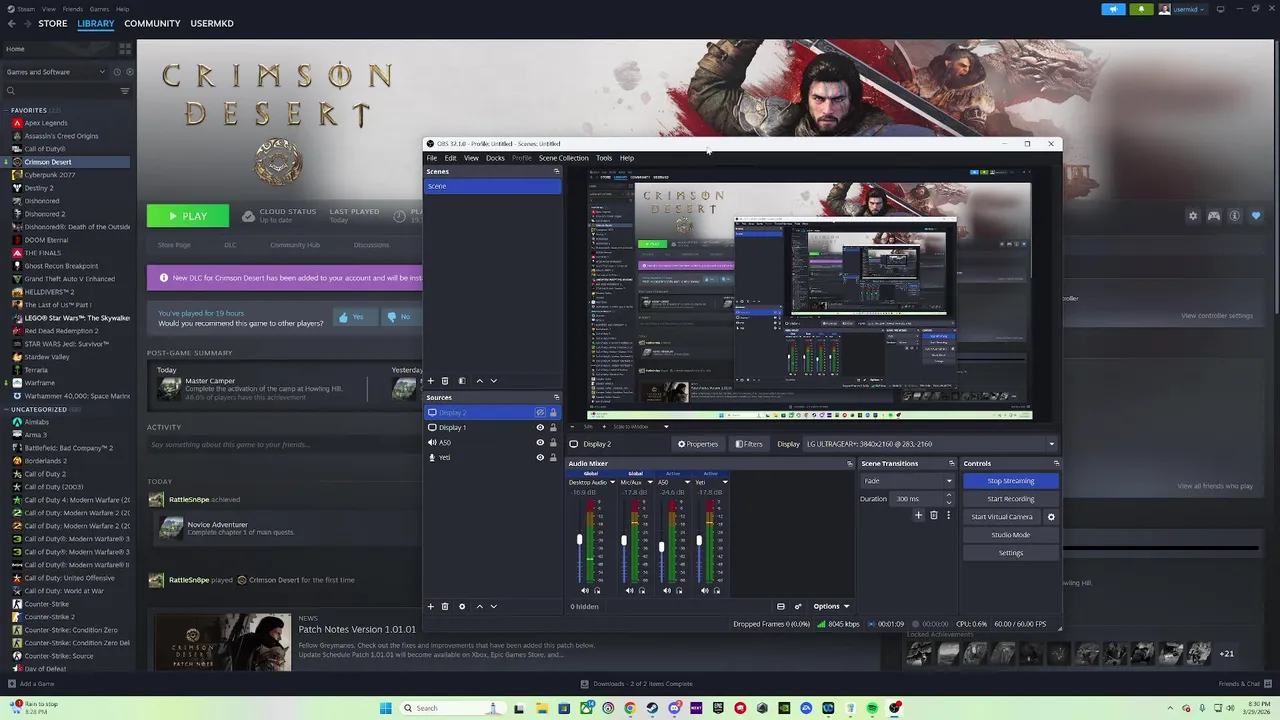Viewport: 1280px width, 720px height.
Task: Undock the Scenes panel icon
Action: [556, 171]
